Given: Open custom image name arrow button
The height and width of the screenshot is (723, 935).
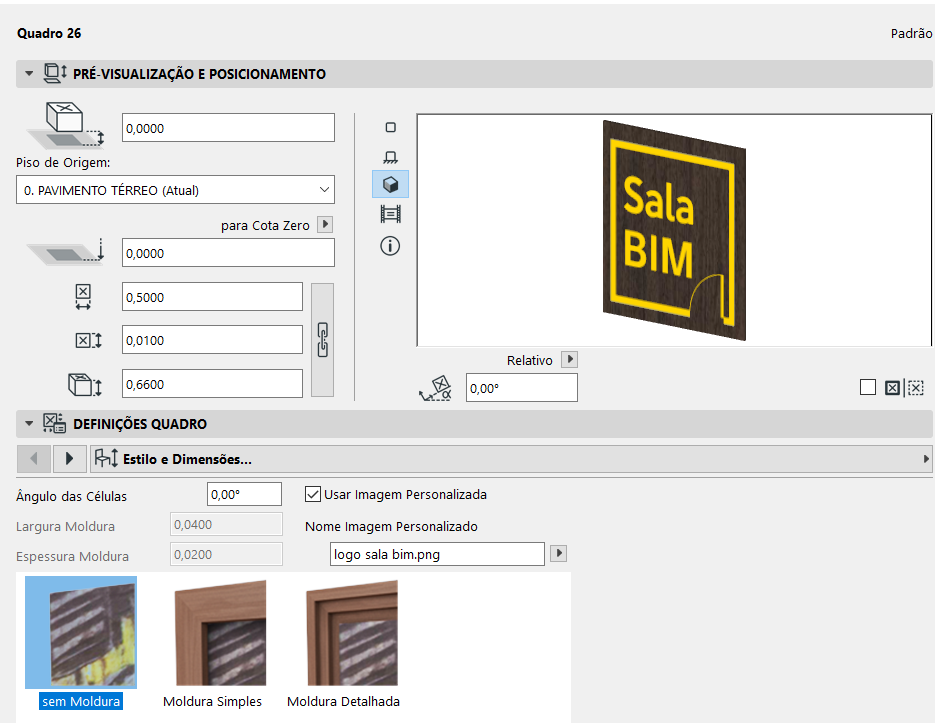Looking at the screenshot, I should (558, 553).
